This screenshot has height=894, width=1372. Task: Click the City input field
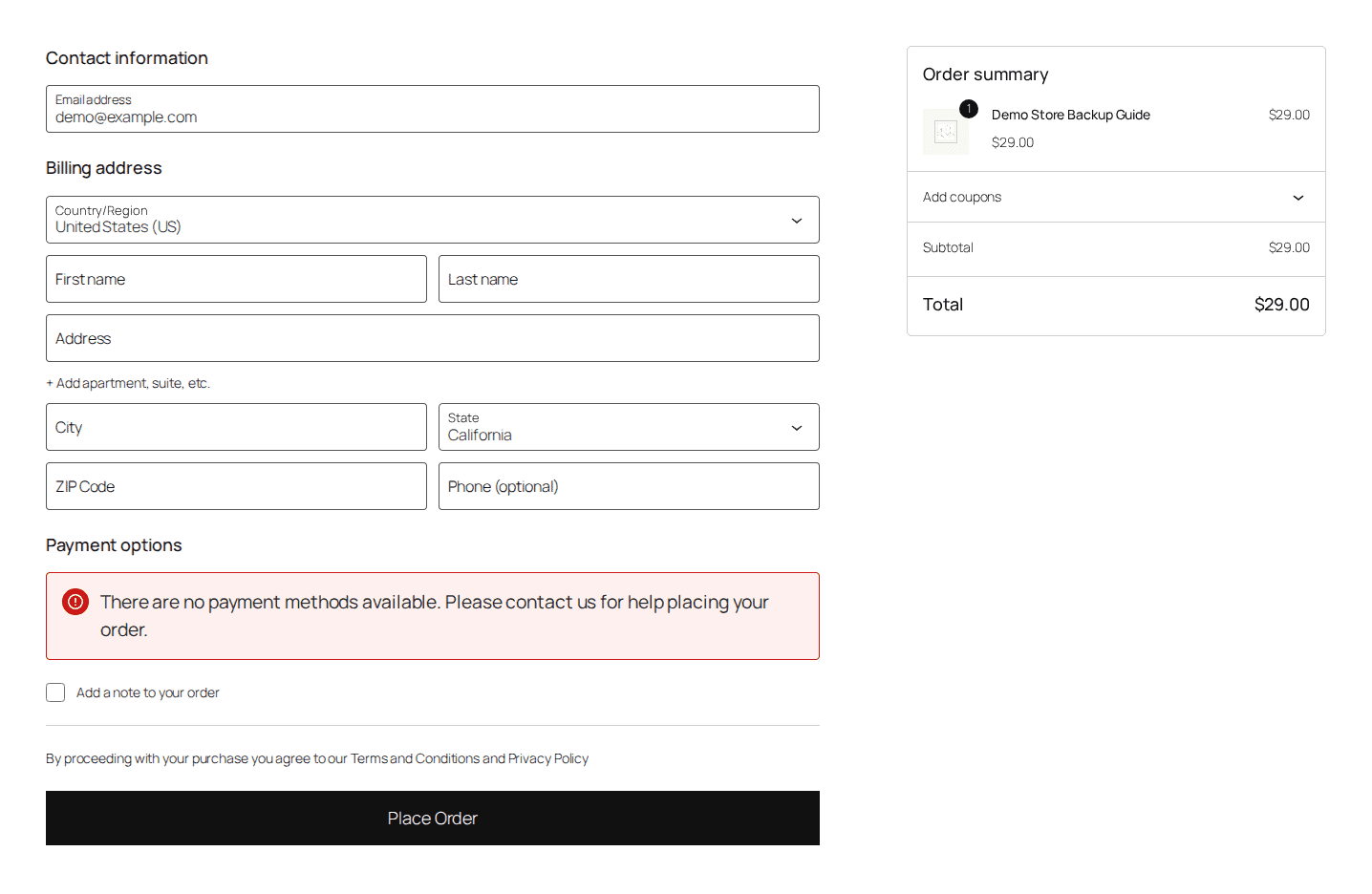tap(236, 427)
